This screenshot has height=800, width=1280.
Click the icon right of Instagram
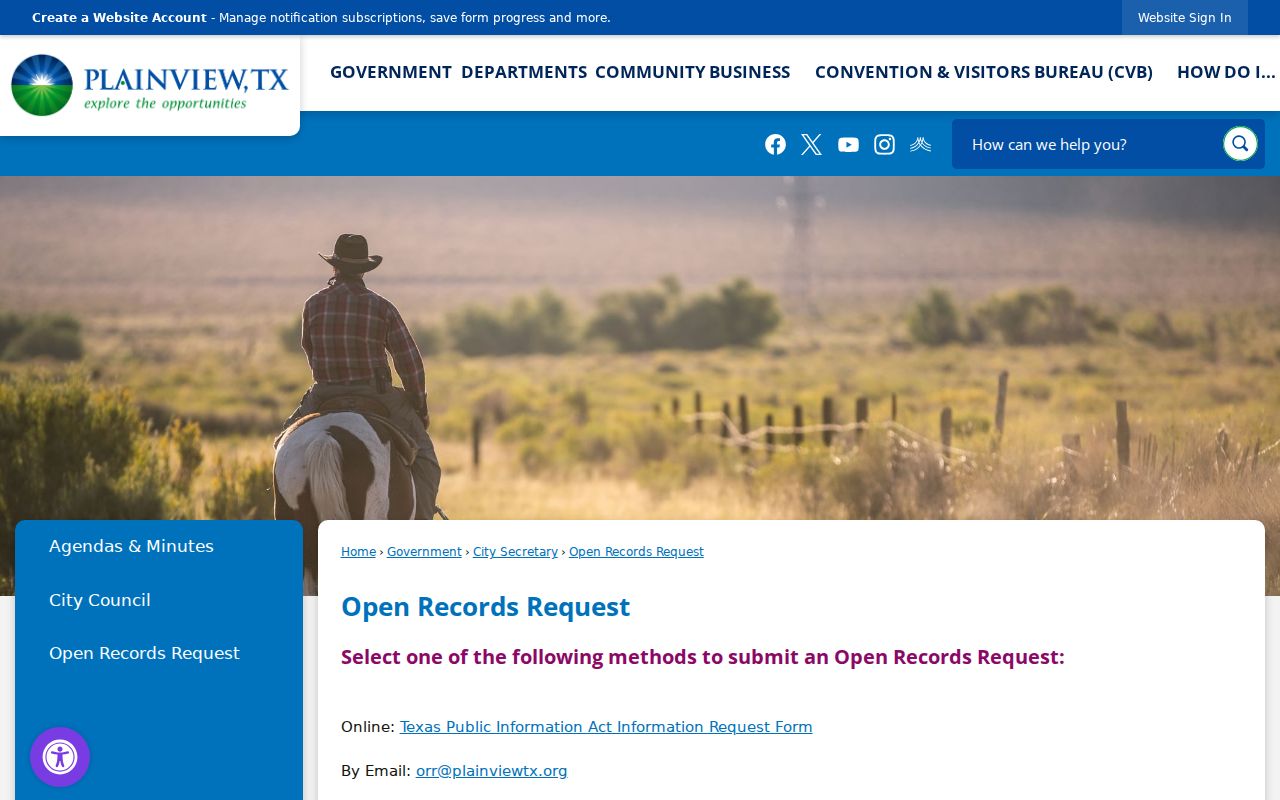pyautogui.click(x=921, y=145)
